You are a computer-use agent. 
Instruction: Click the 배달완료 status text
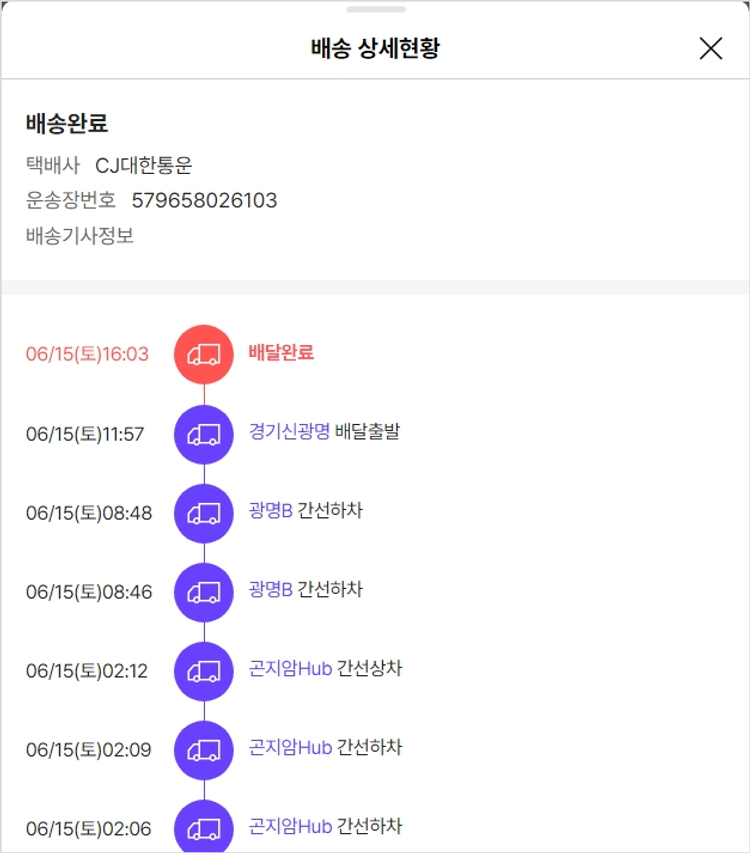281,353
